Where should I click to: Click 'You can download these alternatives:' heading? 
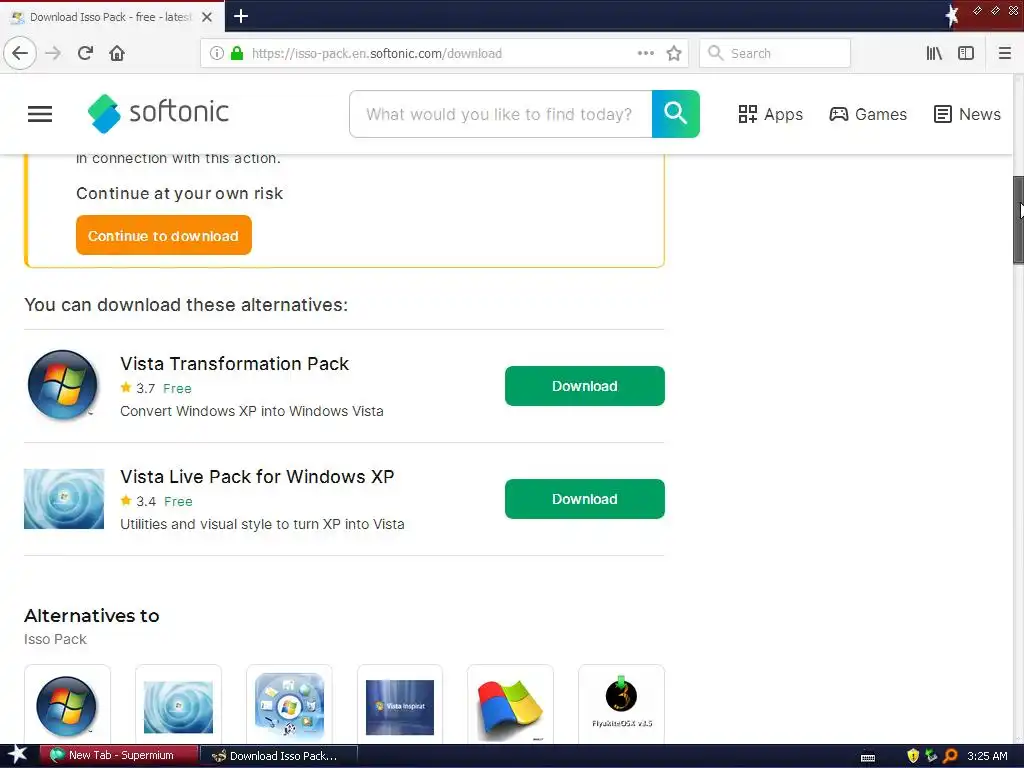coord(186,305)
